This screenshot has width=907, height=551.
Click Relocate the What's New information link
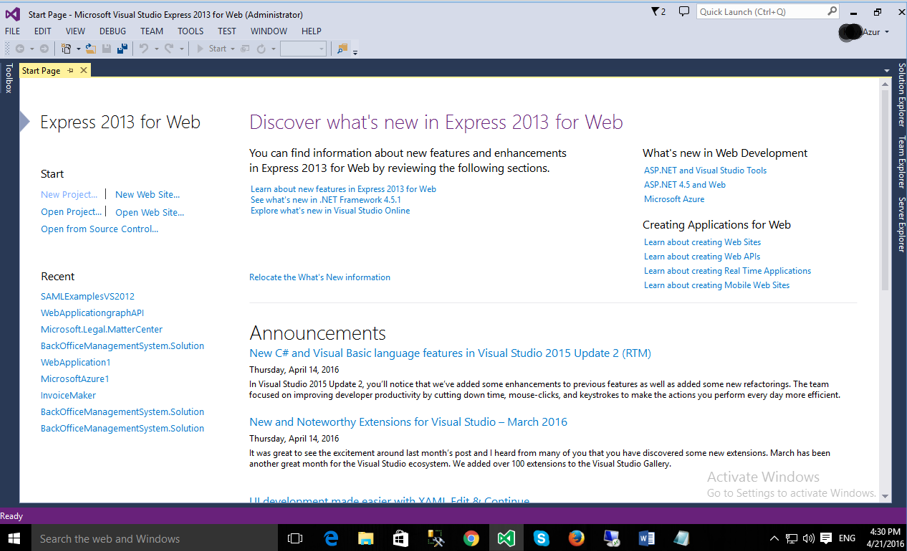[320, 278]
